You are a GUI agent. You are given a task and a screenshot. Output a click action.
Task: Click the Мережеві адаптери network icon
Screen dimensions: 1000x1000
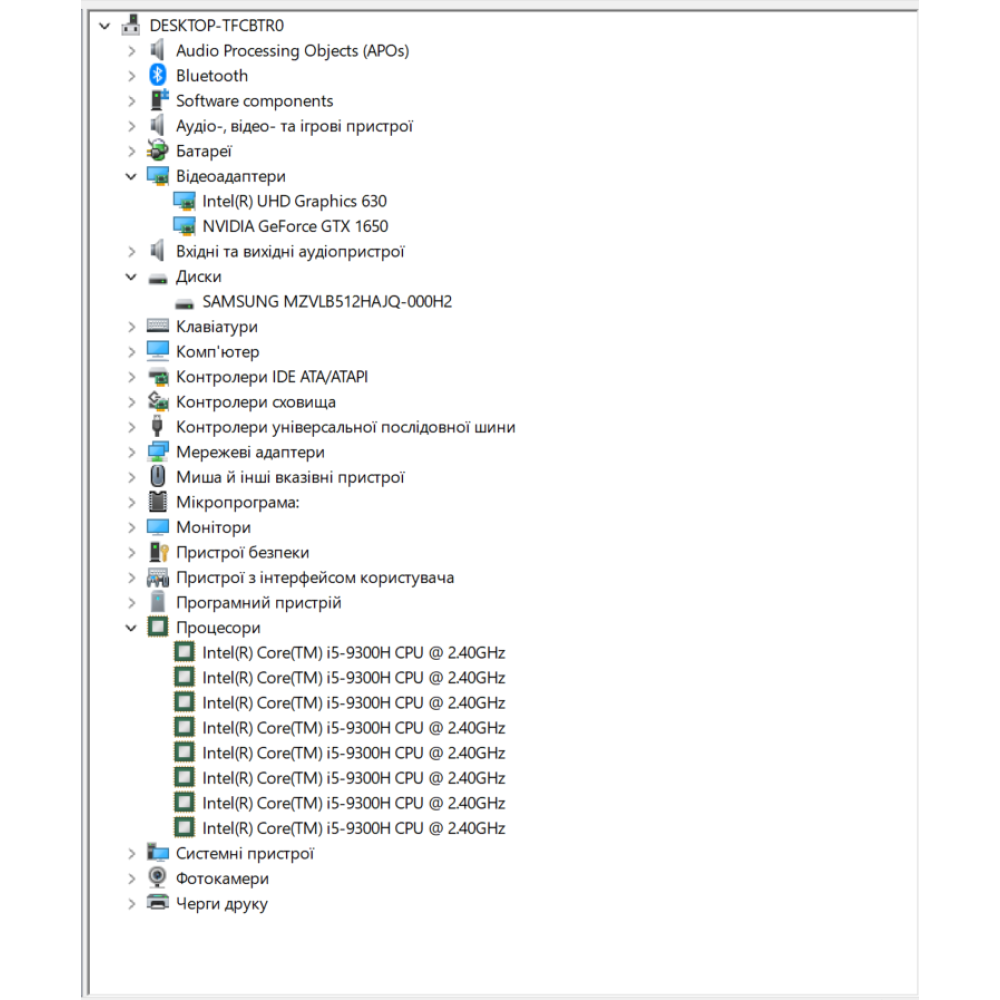[158, 452]
